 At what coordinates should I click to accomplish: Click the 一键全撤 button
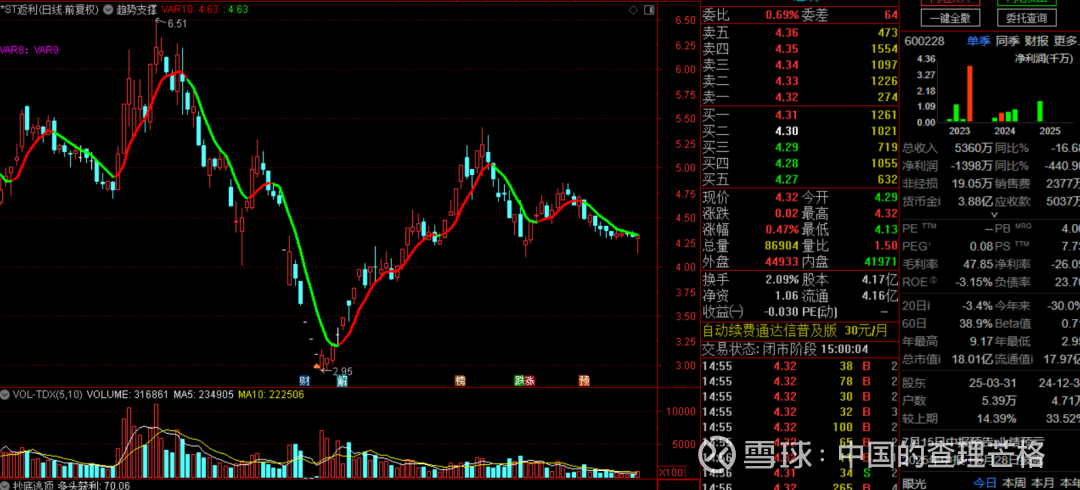[x=949, y=19]
